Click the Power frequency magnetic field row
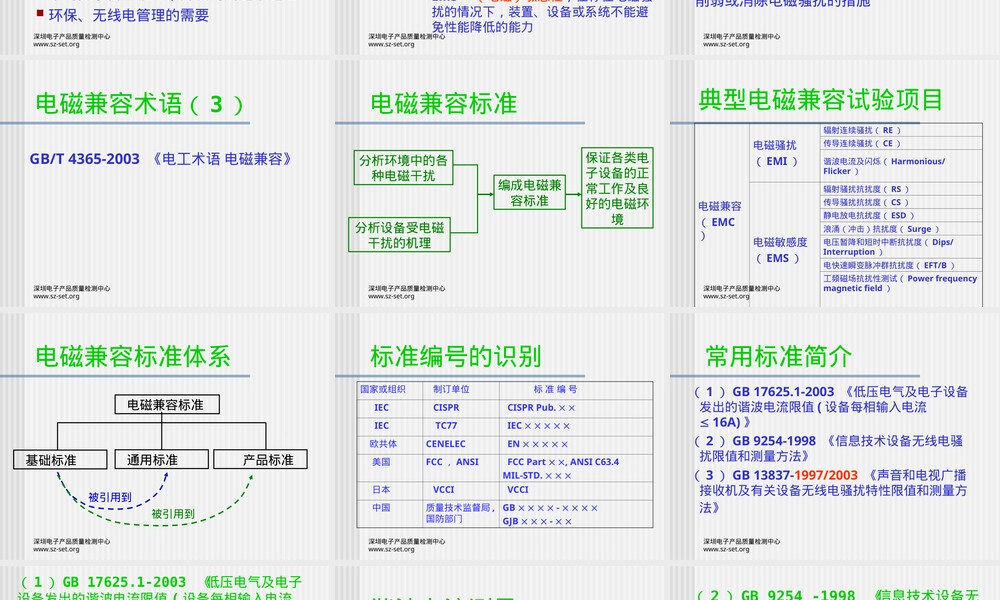This screenshot has height=600, width=1000. click(901, 283)
